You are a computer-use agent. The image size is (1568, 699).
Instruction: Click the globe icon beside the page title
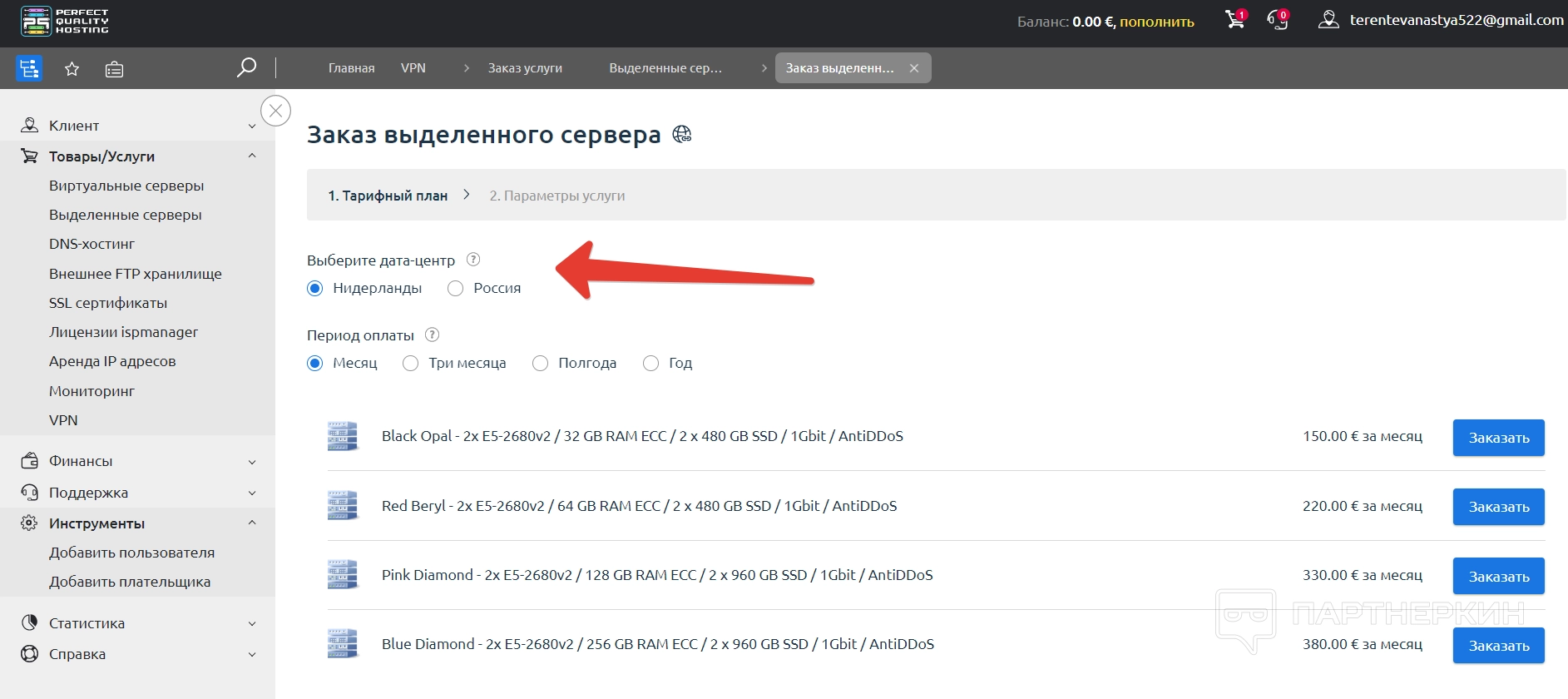(682, 134)
